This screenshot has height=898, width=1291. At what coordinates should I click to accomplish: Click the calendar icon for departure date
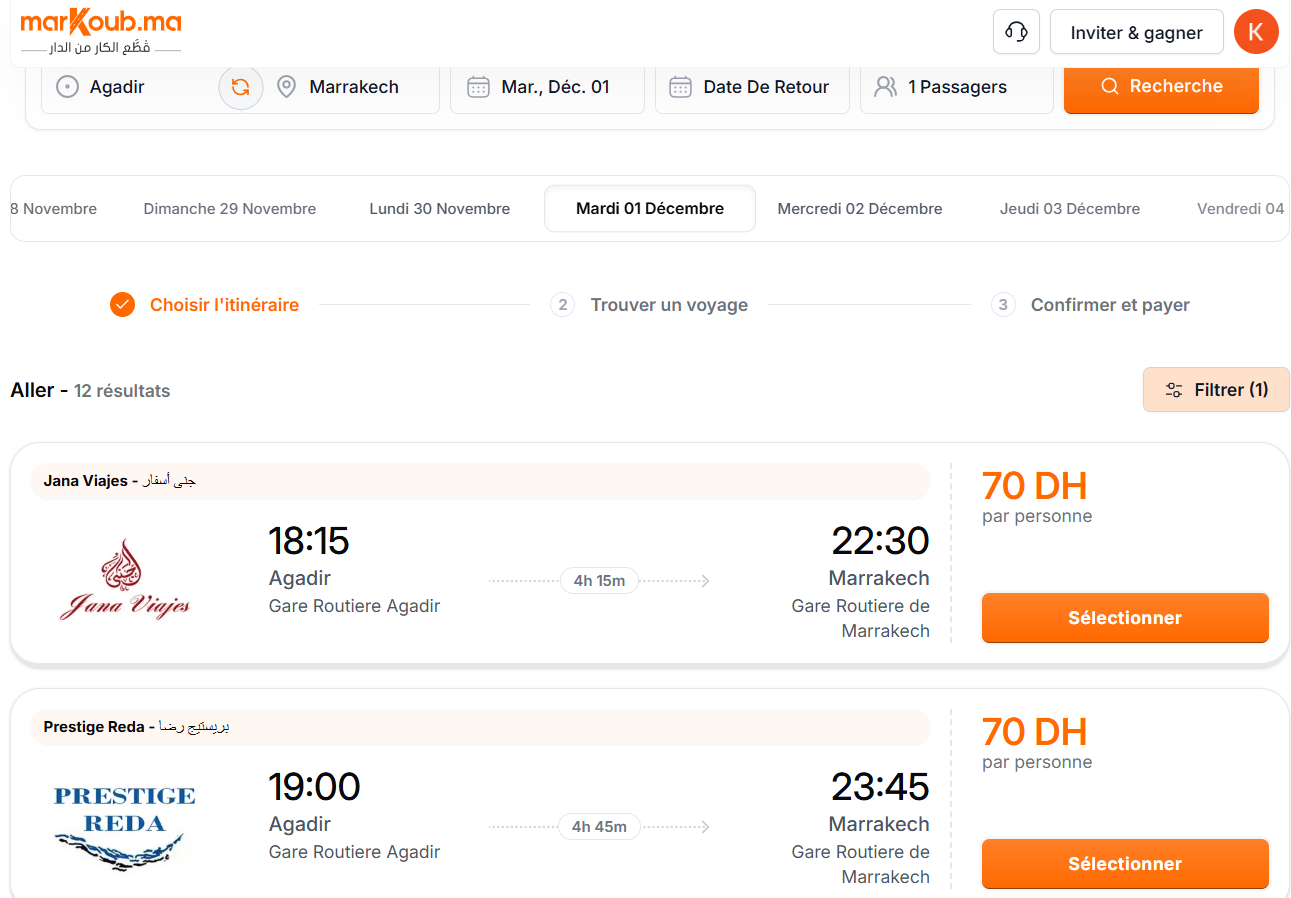(x=478, y=87)
